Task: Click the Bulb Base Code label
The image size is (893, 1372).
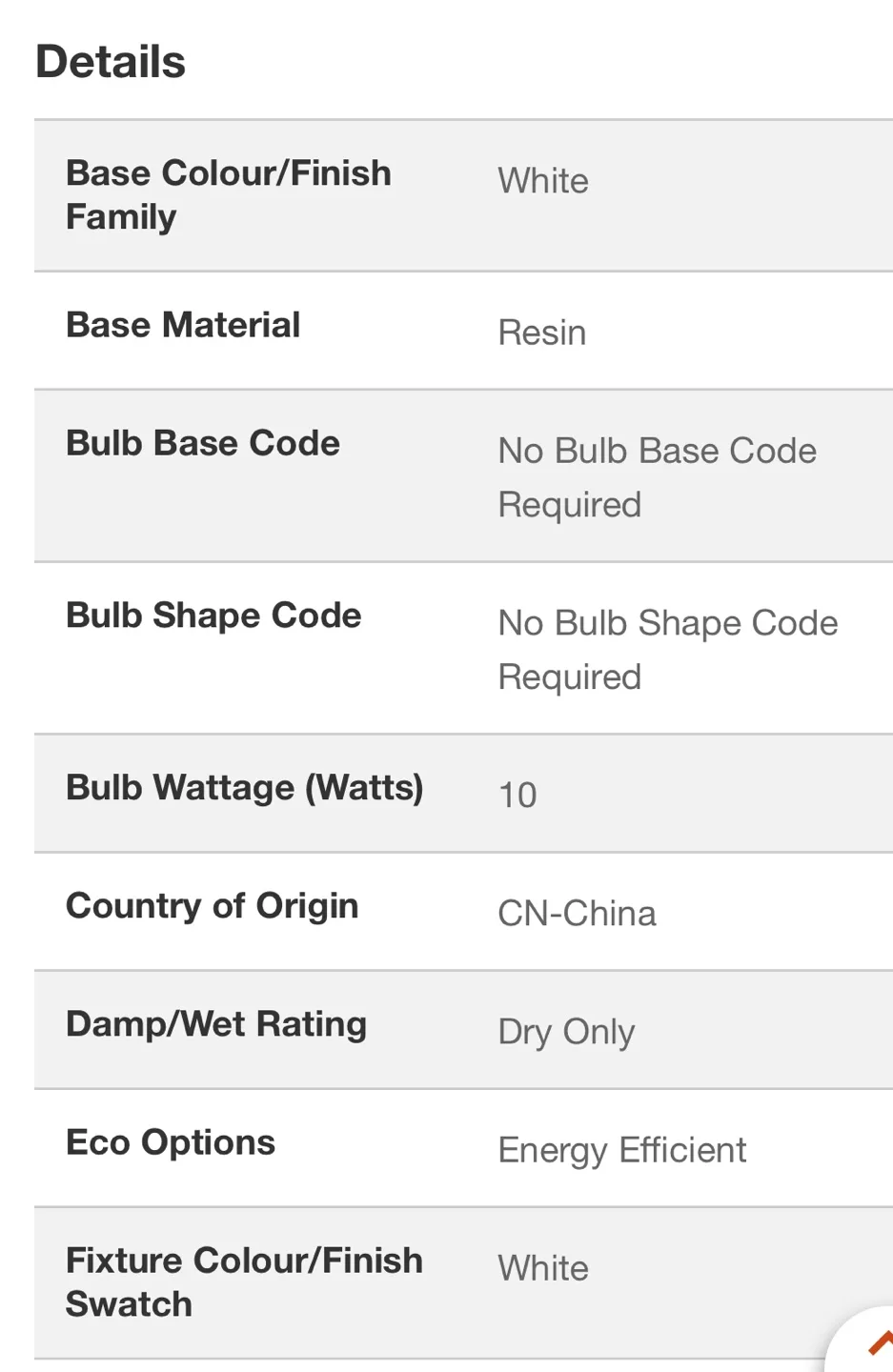Action: (203, 443)
